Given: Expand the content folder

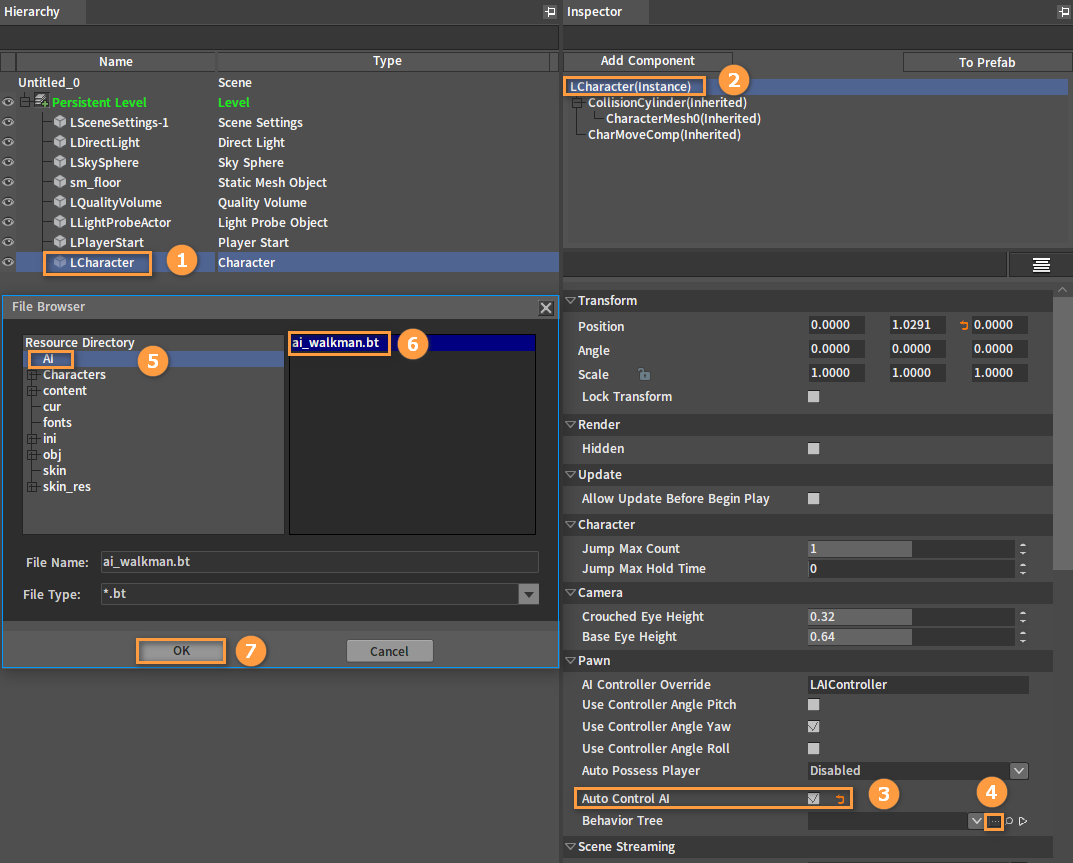Looking at the screenshot, I should click(x=32, y=391).
